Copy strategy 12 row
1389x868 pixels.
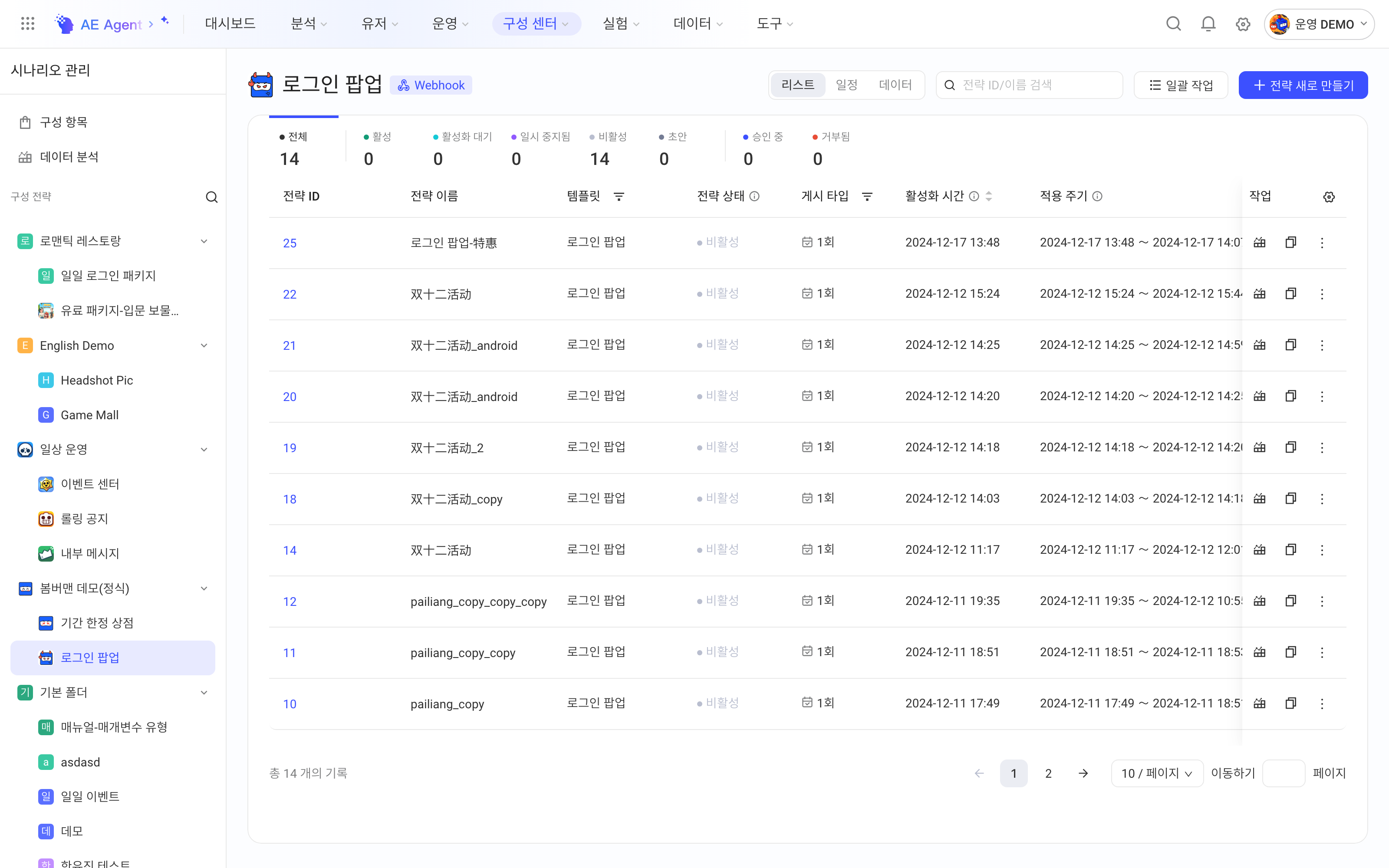tap(1290, 601)
